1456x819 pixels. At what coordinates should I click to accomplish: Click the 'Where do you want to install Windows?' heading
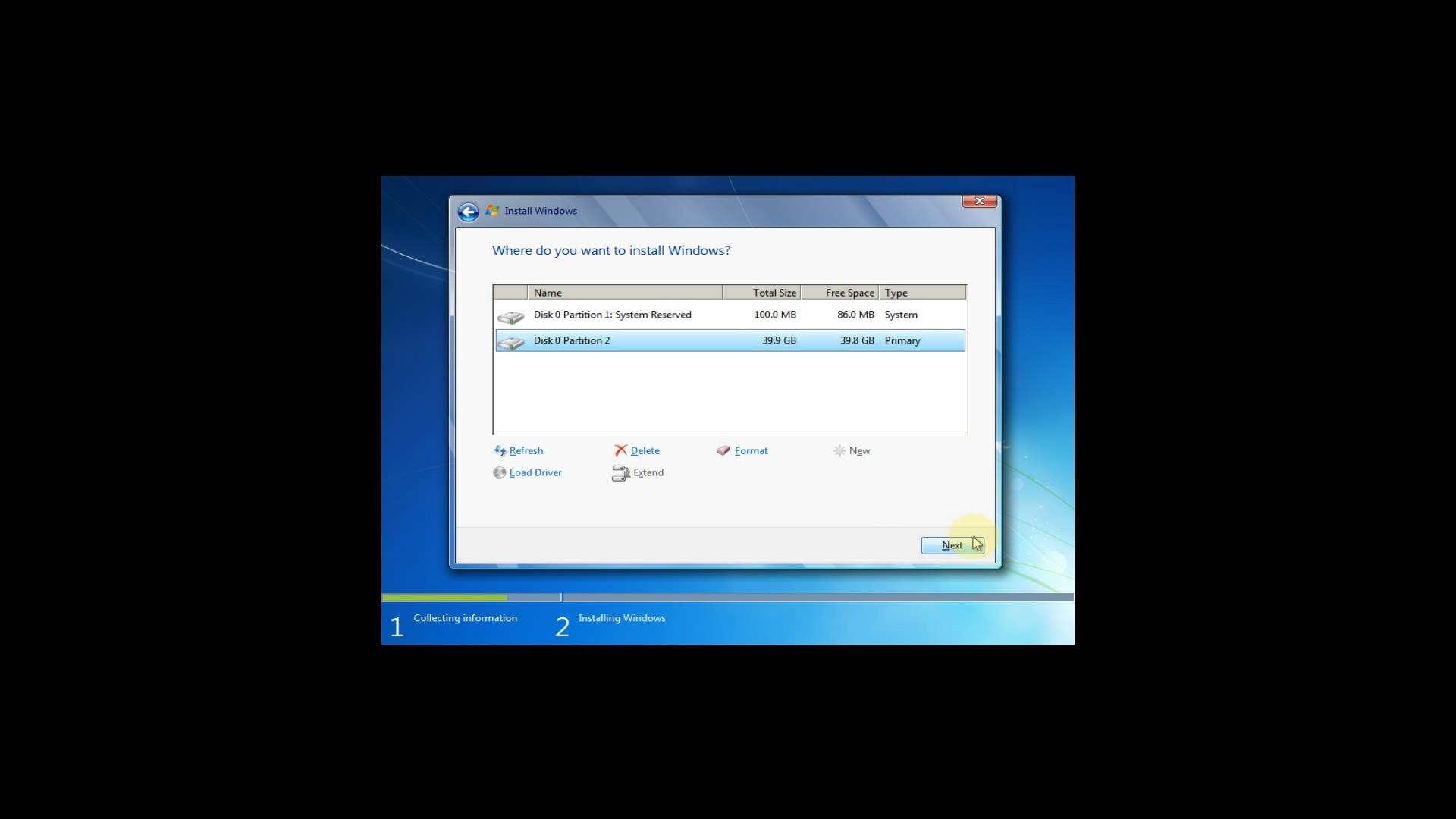611,250
